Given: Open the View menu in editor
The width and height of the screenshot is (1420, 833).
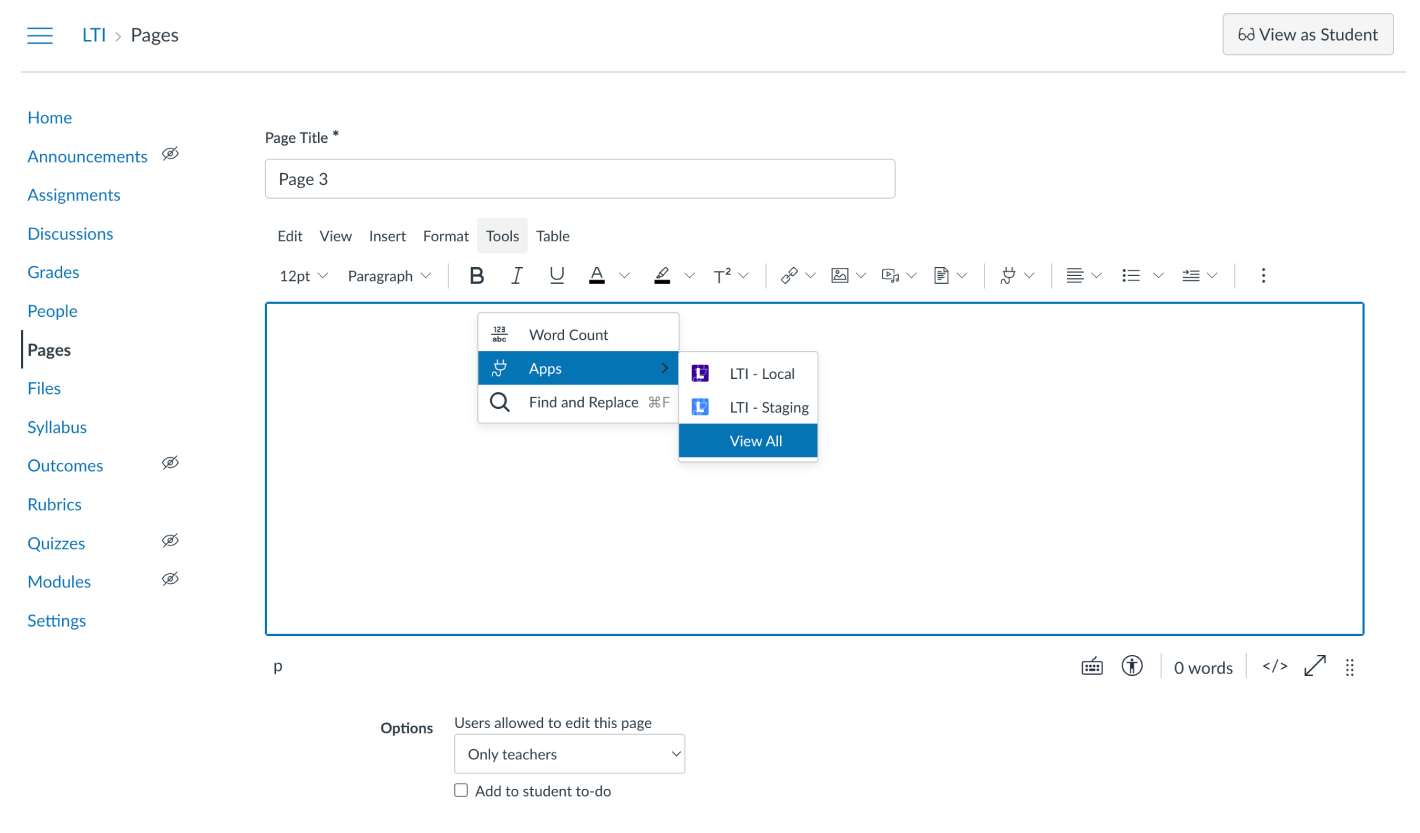Looking at the screenshot, I should click(336, 236).
